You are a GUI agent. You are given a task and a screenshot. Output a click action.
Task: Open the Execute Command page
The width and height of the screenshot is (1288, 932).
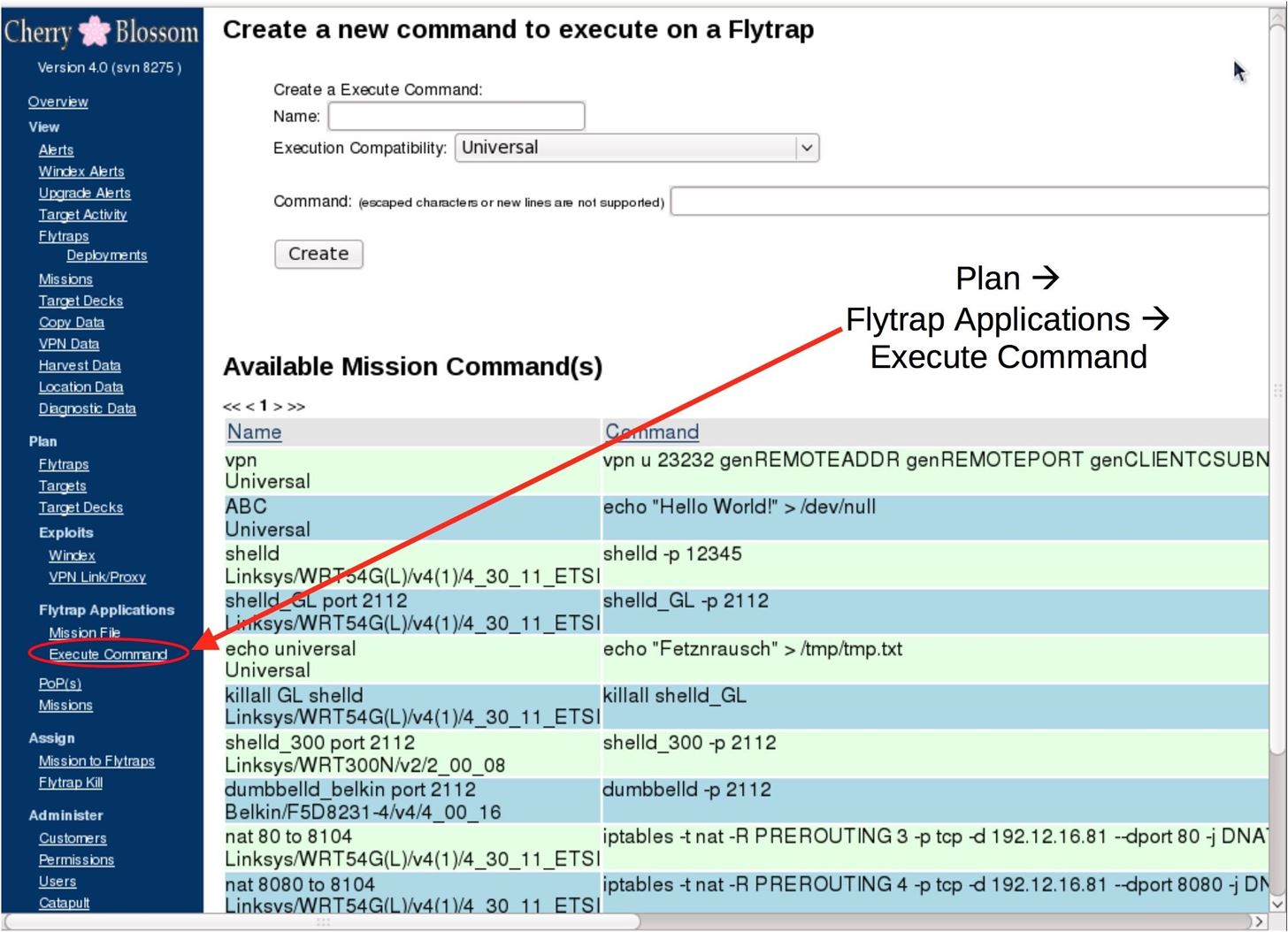108,653
